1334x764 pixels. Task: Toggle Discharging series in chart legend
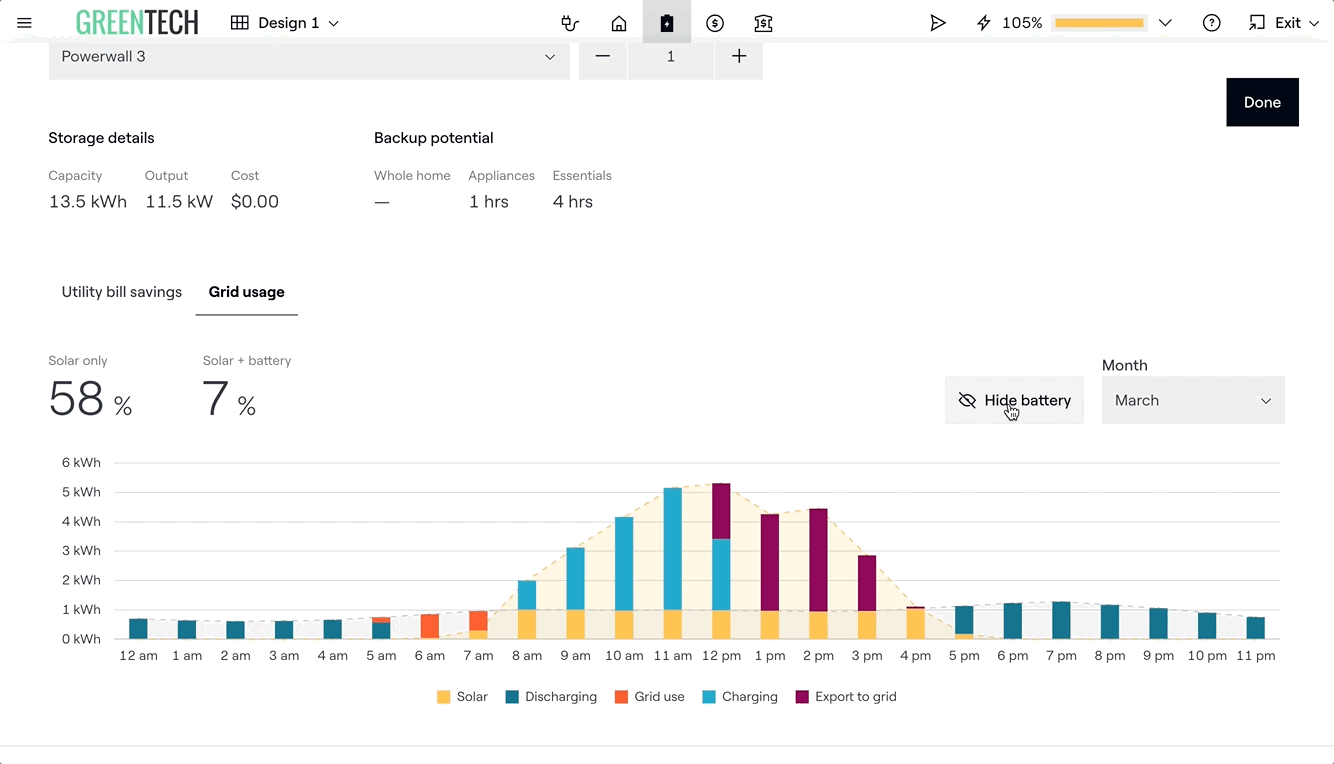point(549,697)
